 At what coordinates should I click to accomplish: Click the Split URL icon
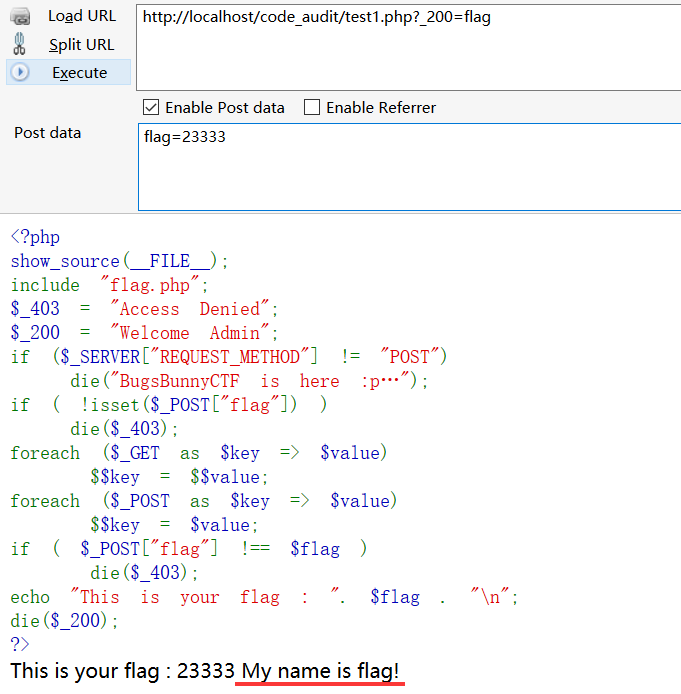tap(20, 44)
